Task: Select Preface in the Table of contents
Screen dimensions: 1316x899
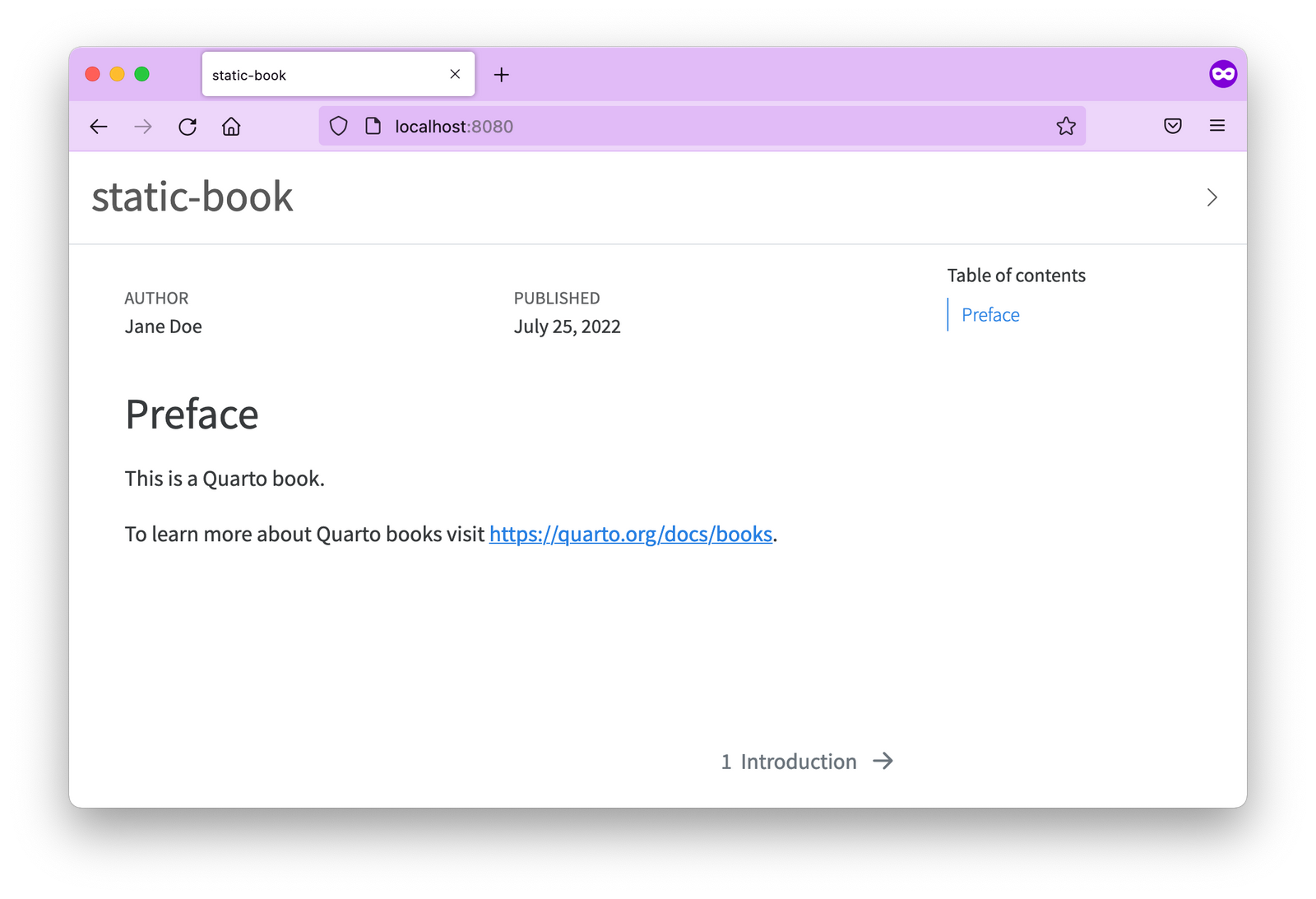Action: (x=989, y=314)
